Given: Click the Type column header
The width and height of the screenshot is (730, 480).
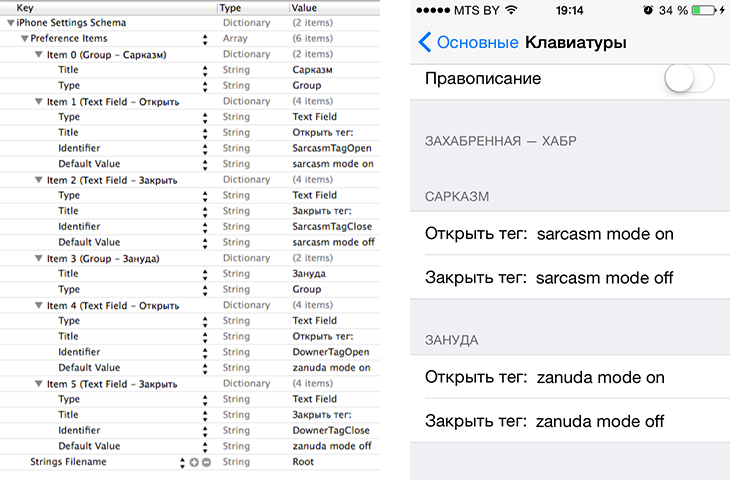Looking at the screenshot, I should 230,7.
